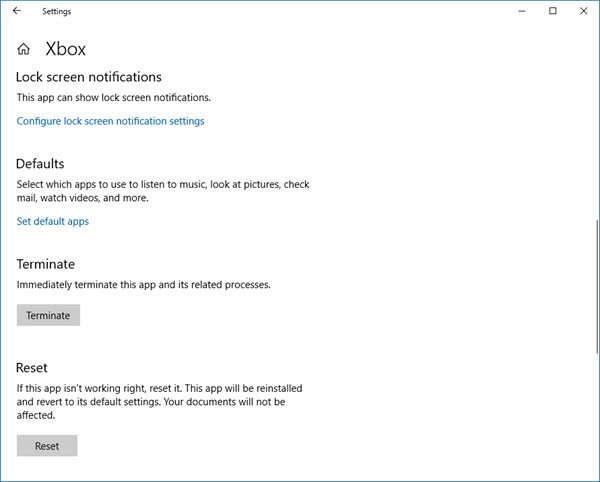Viewport: 600px width, 482px height.
Task: Click the Terminate button
Action: point(48,315)
